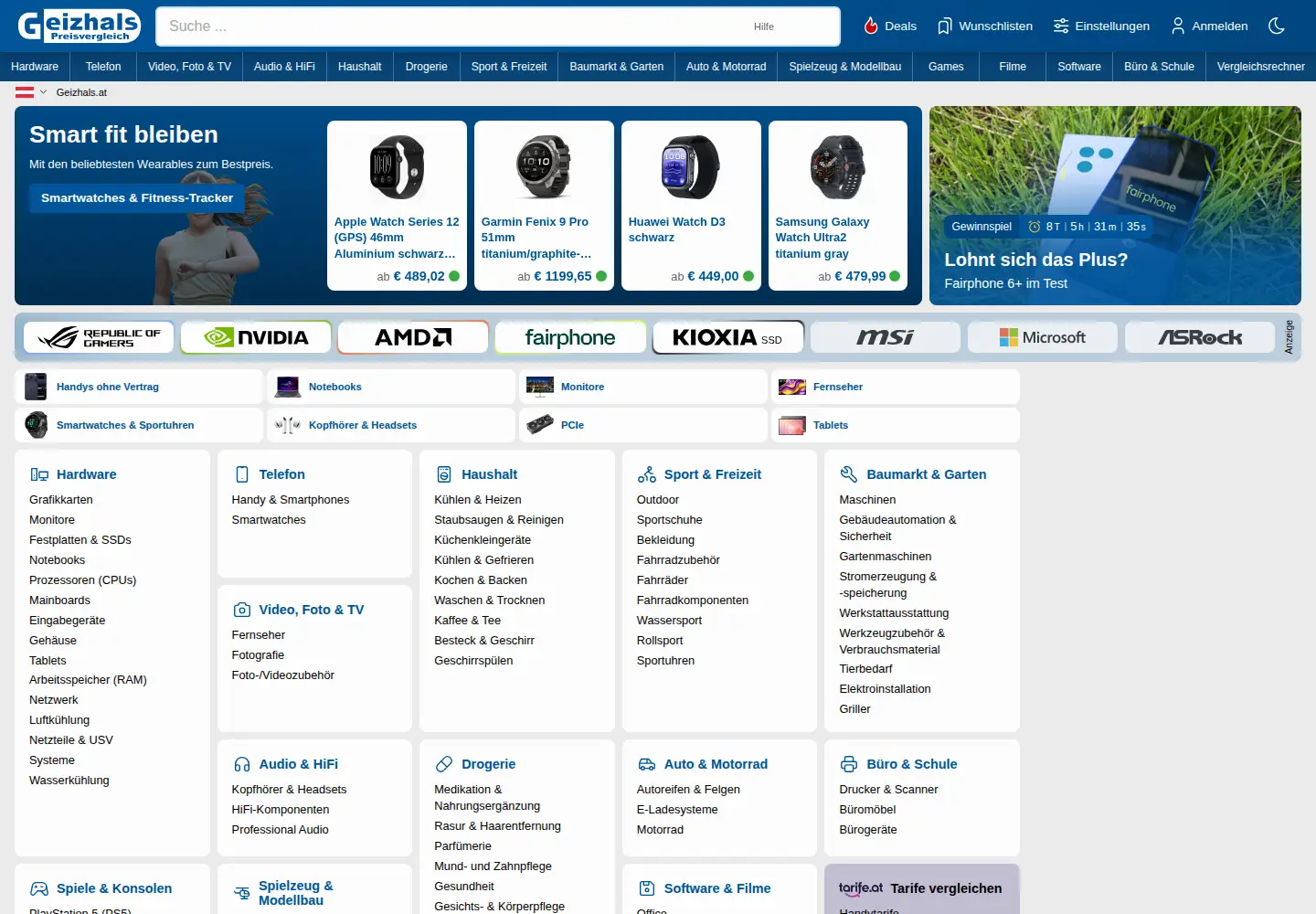Screen dimensions: 1316x914
Task: Open Kopfhörer & Headsets quick link tile
Action: pos(391,425)
